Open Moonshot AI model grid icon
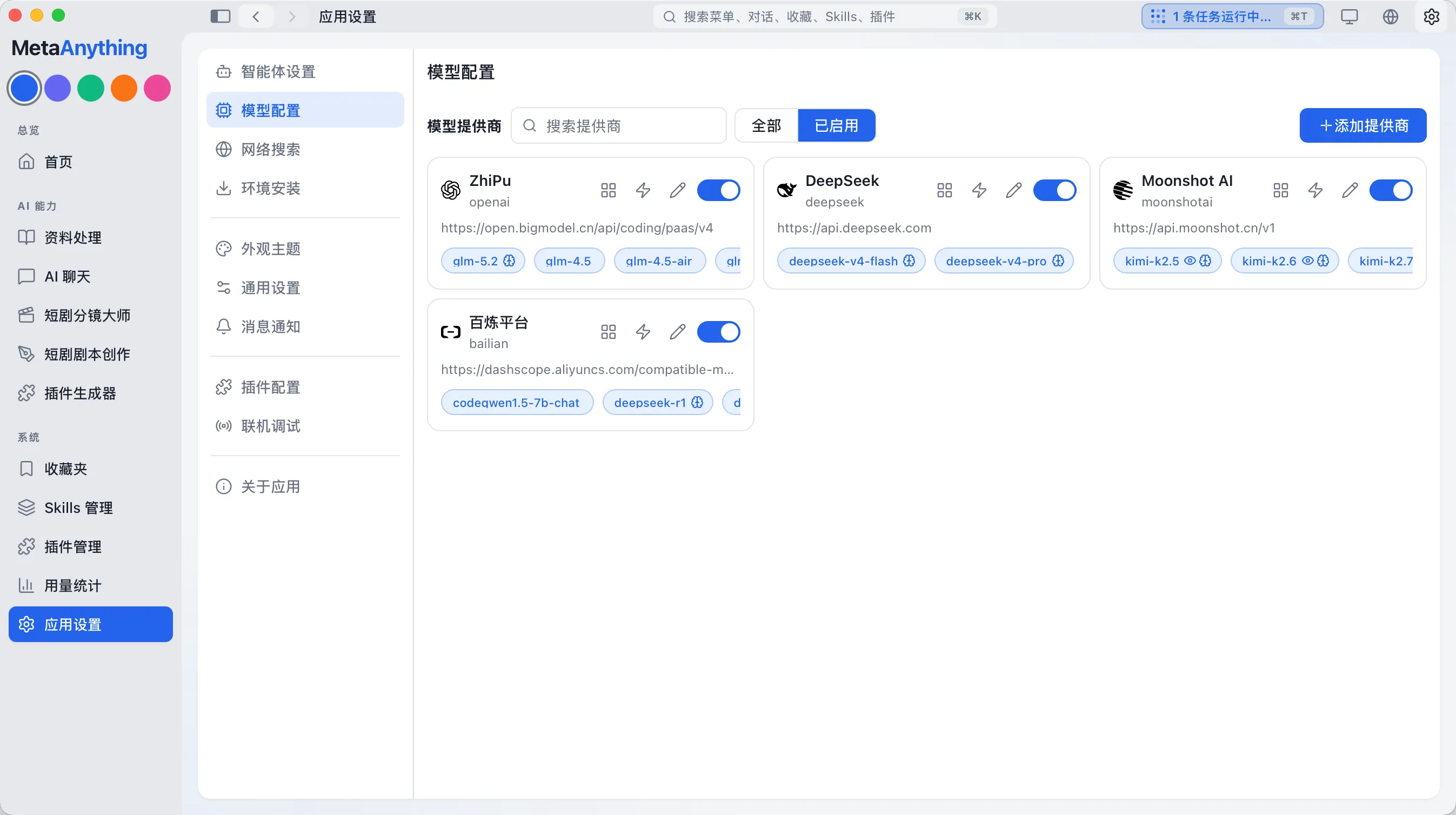The width and height of the screenshot is (1456, 815). pyautogui.click(x=1281, y=190)
